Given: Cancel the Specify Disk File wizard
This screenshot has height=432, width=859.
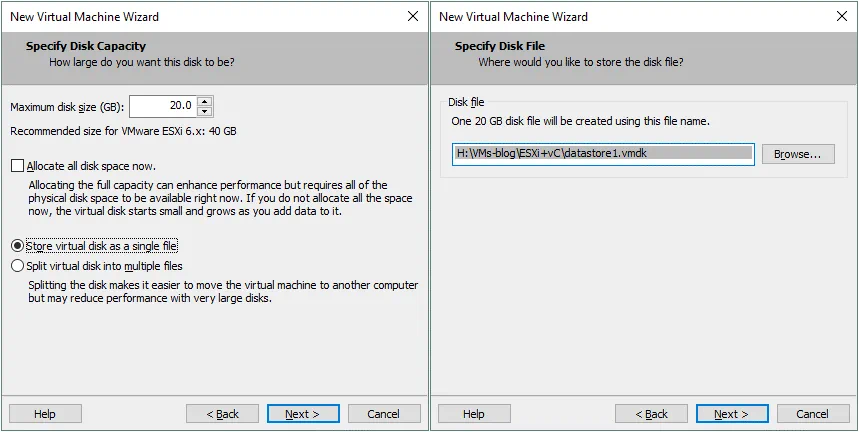Looking at the screenshot, I should [812, 414].
